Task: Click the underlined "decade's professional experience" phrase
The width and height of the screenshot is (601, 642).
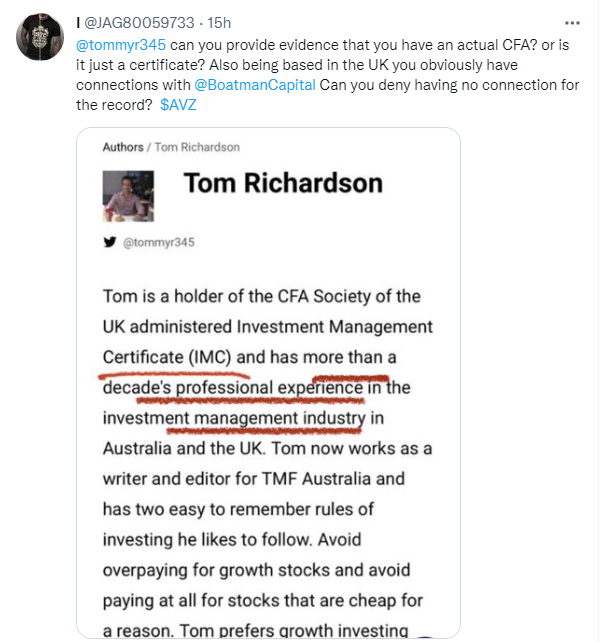Action: coord(232,387)
